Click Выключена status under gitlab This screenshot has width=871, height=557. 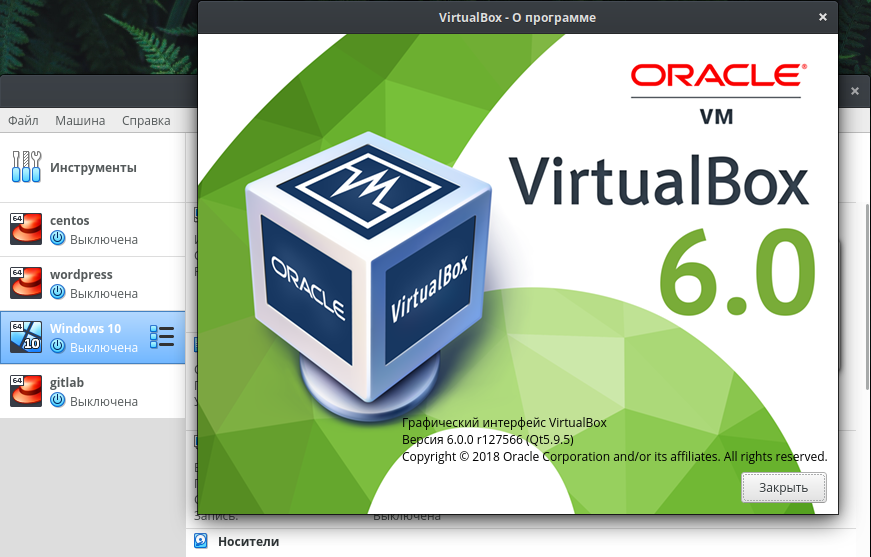pos(104,402)
